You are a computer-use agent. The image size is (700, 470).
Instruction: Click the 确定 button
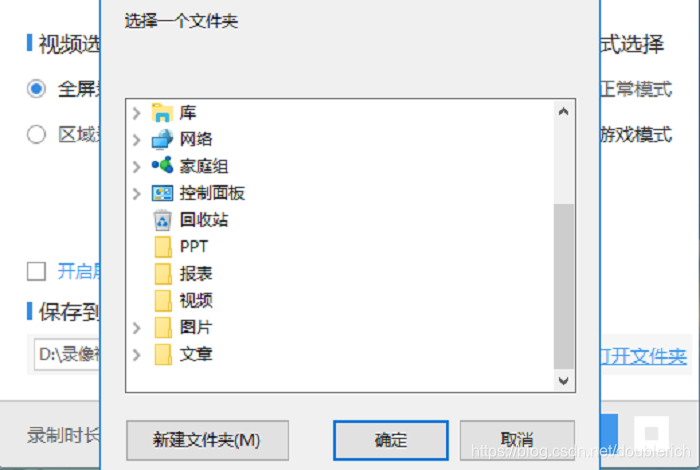pos(391,440)
